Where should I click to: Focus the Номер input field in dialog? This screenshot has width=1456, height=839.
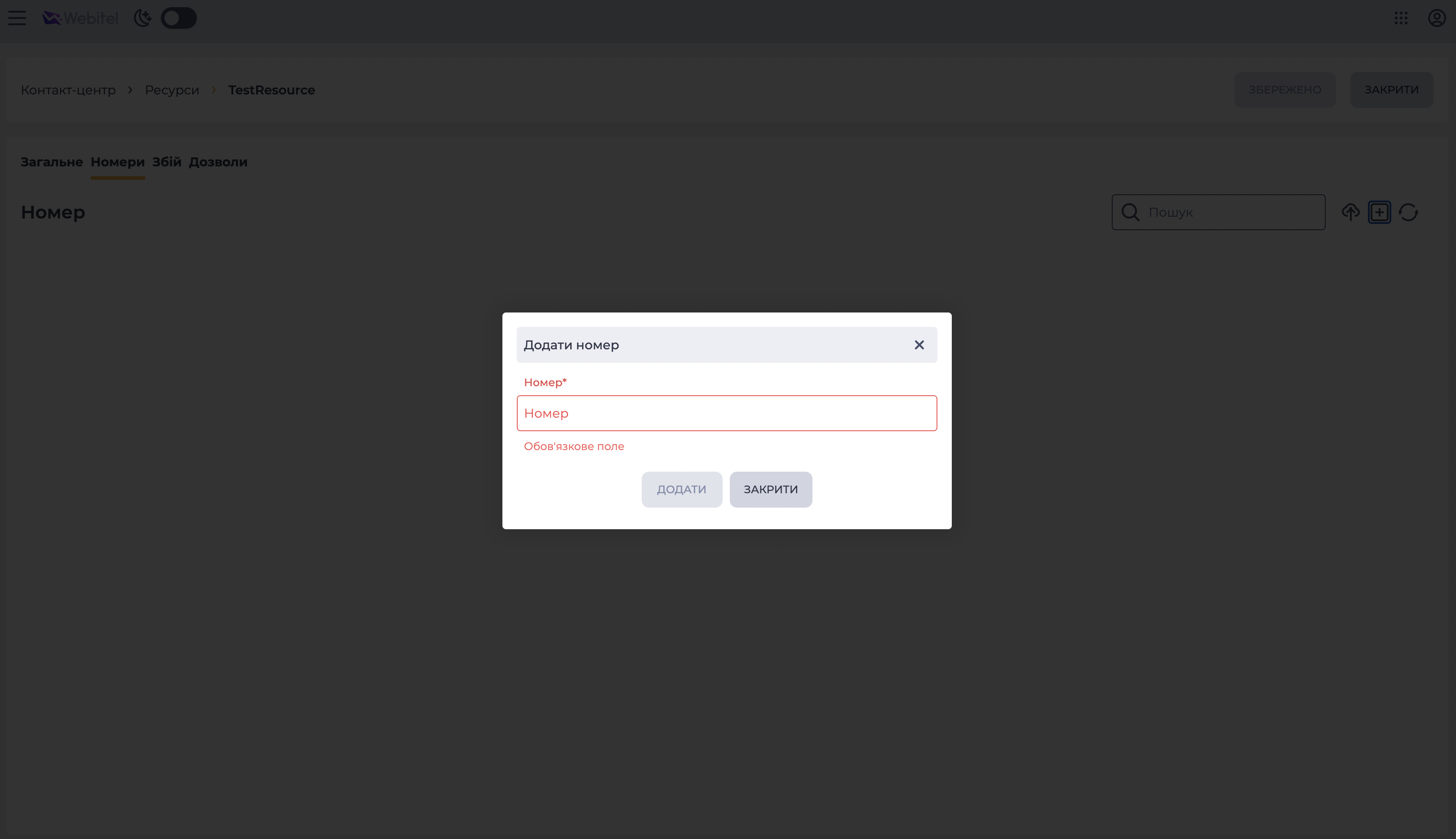click(726, 413)
